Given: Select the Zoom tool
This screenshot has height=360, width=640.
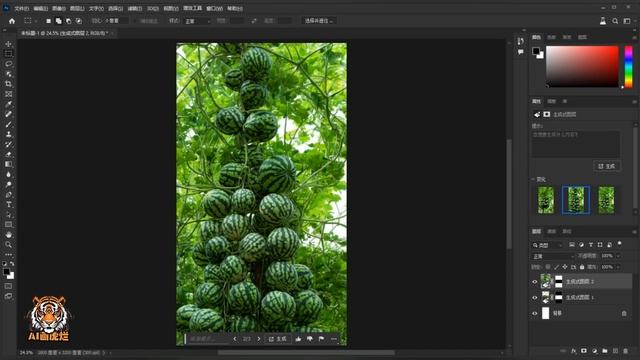Looking at the screenshot, I should coord(8,244).
